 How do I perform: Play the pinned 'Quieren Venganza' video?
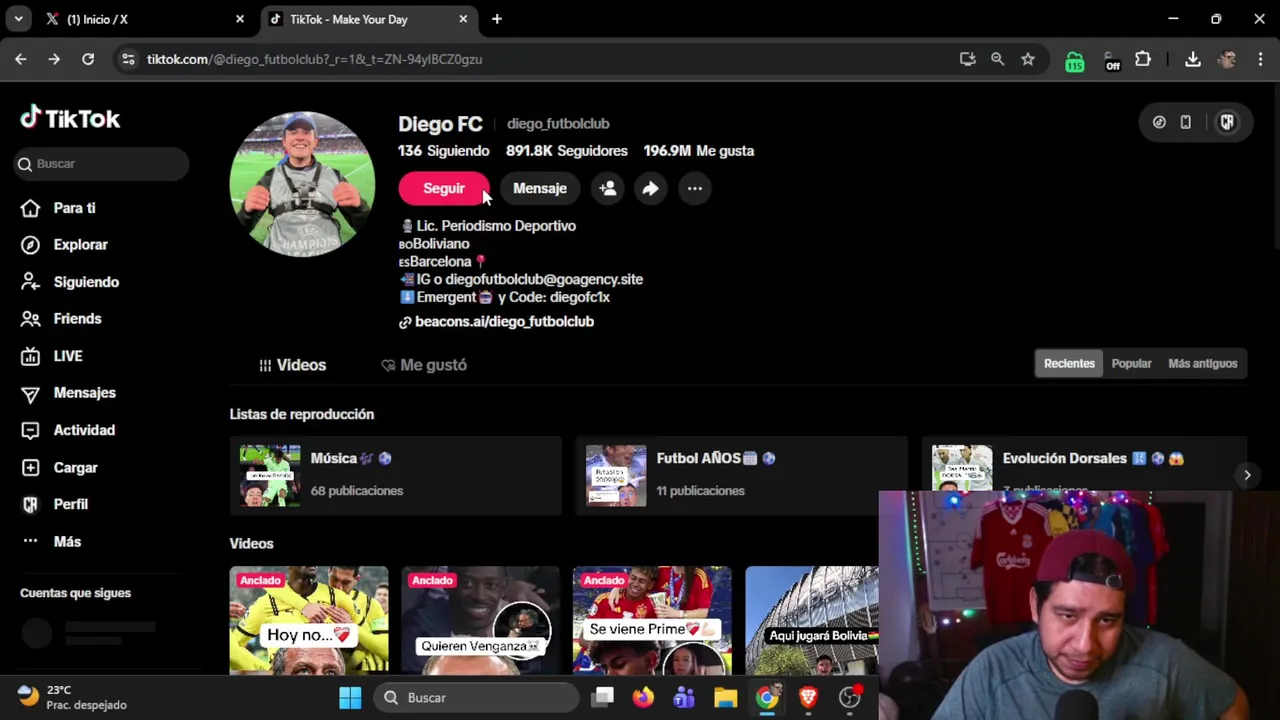481,620
